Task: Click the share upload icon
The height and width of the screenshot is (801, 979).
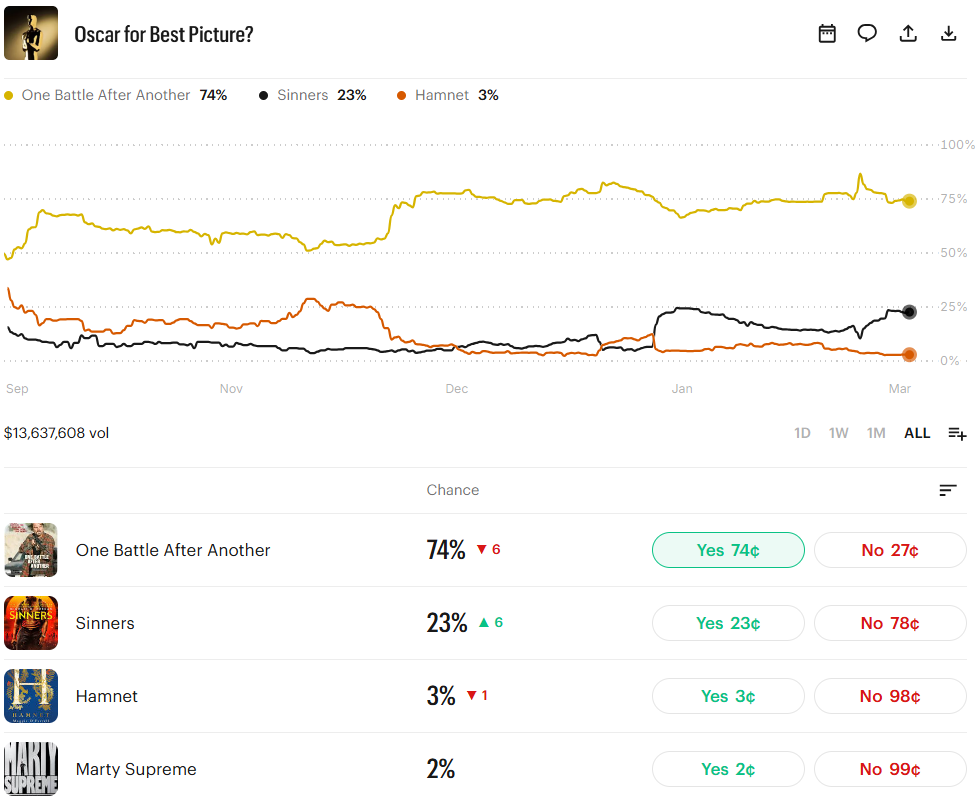Action: (x=908, y=33)
